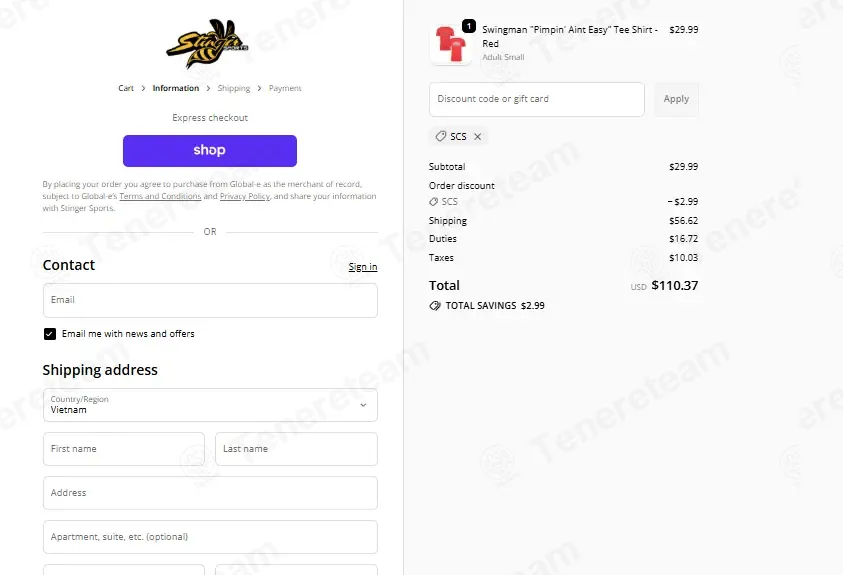
Task: Click the SCS tag icon under Order discount
Action: pyautogui.click(x=433, y=202)
